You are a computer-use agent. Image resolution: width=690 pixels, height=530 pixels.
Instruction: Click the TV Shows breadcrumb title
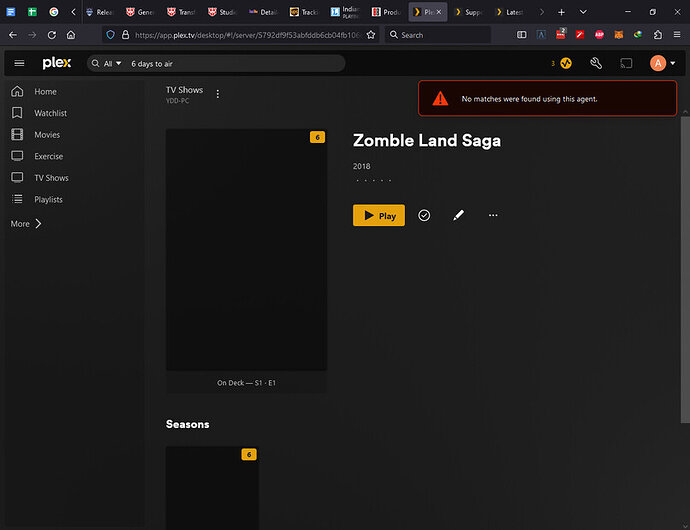click(x=184, y=90)
